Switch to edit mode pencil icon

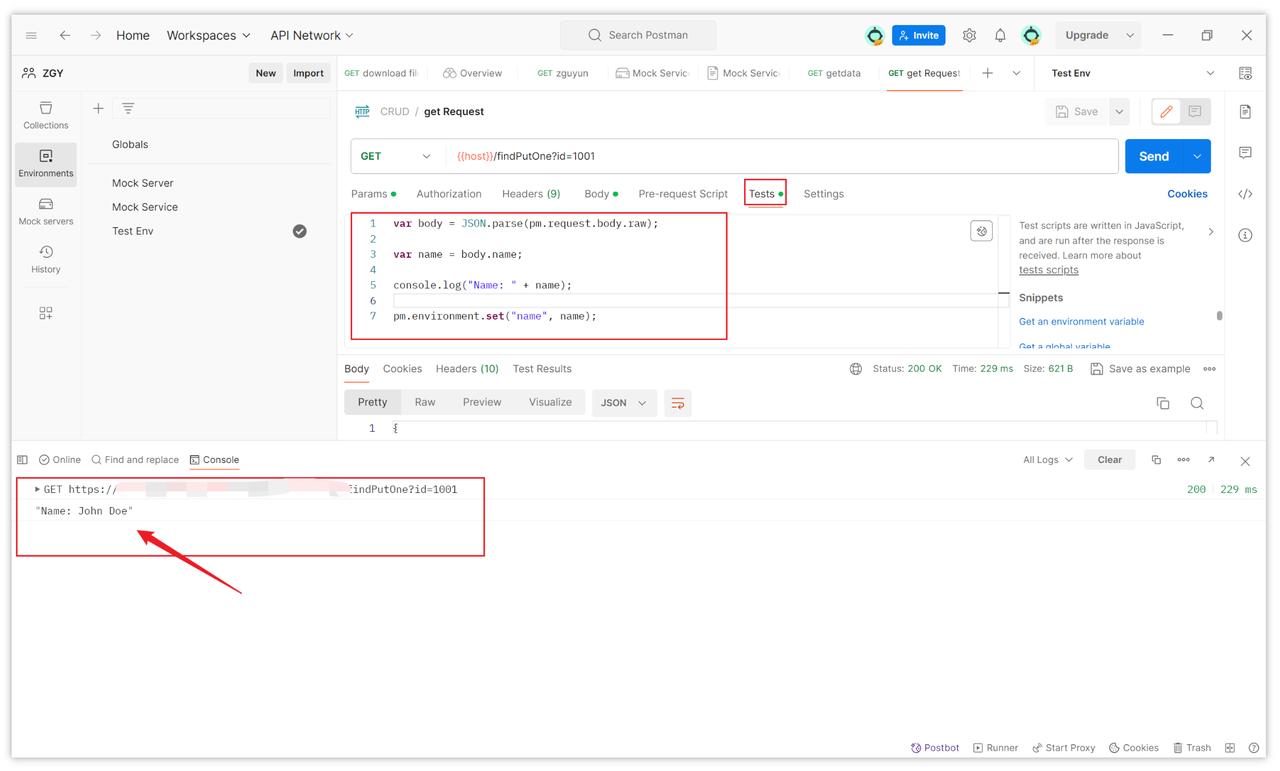[1166, 112]
